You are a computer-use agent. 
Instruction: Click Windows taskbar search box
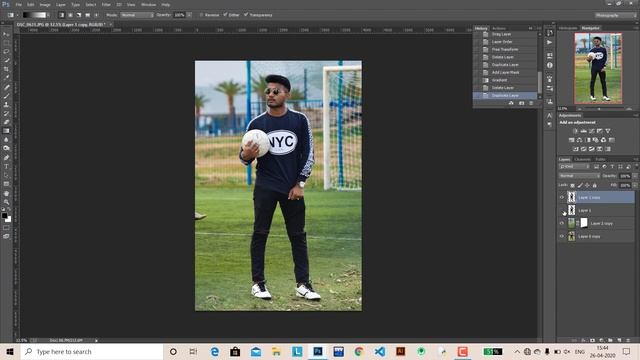coord(92,352)
